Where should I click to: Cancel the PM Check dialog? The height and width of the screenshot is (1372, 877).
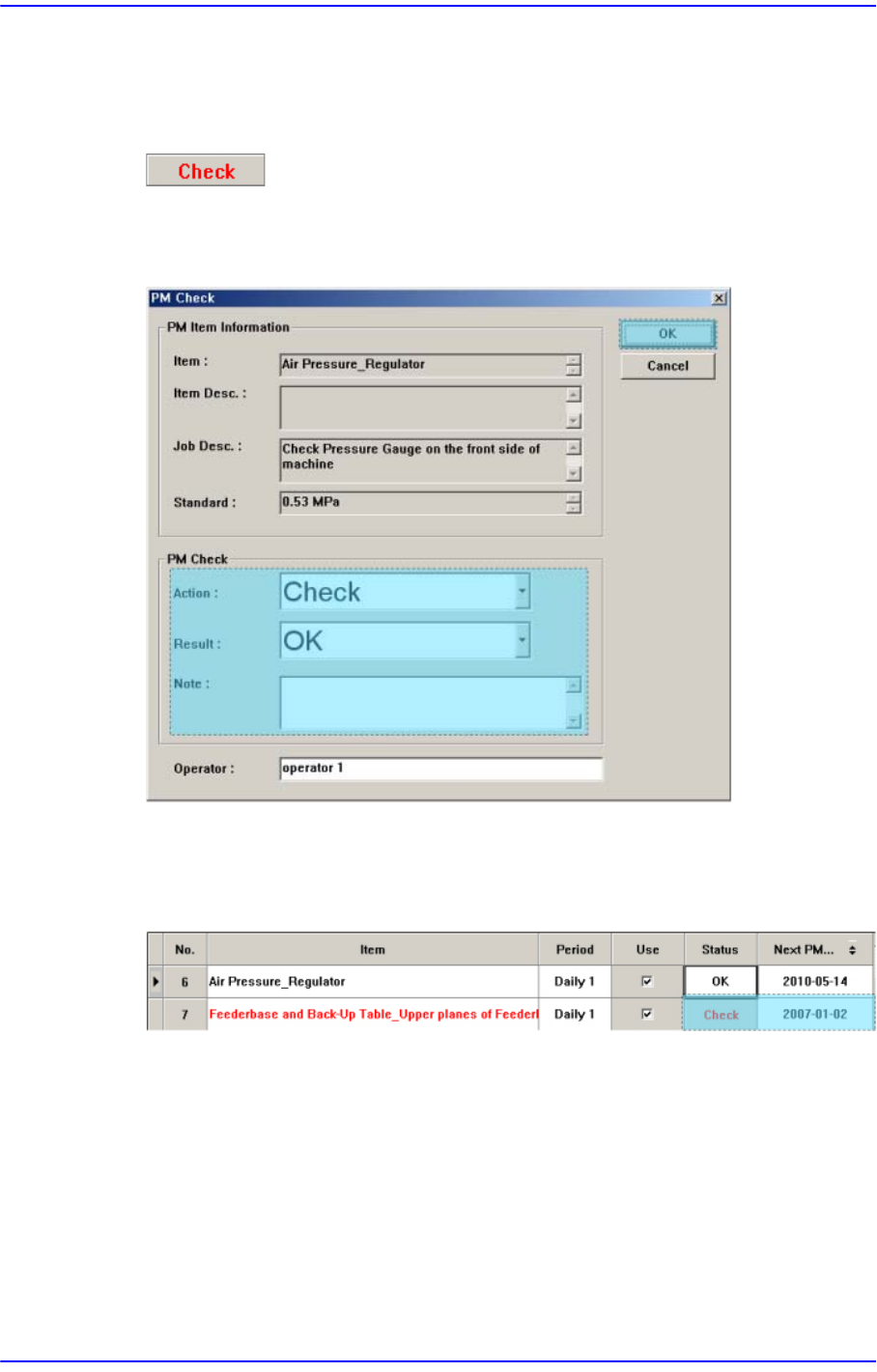[x=667, y=366]
